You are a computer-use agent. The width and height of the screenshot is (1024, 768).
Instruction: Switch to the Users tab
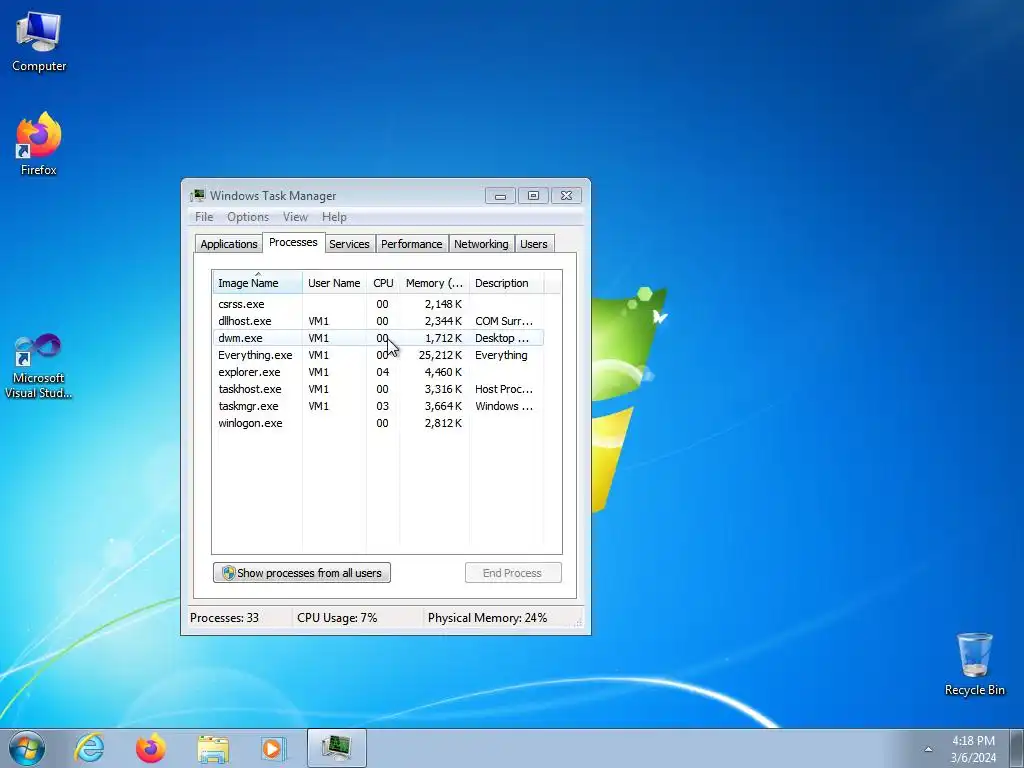pos(534,244)
